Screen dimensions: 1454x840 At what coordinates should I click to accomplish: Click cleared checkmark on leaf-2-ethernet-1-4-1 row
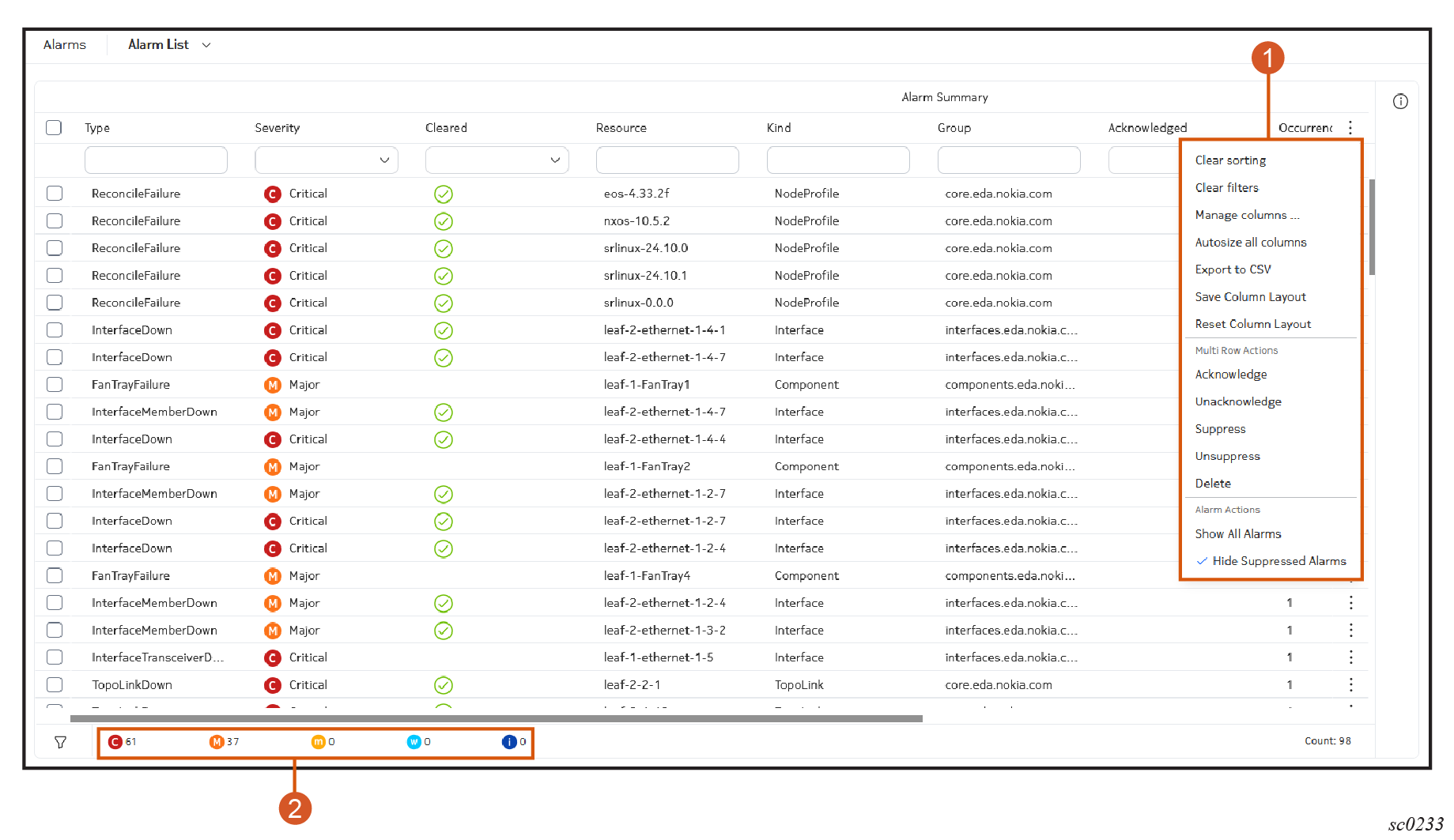tap(444, 330)
